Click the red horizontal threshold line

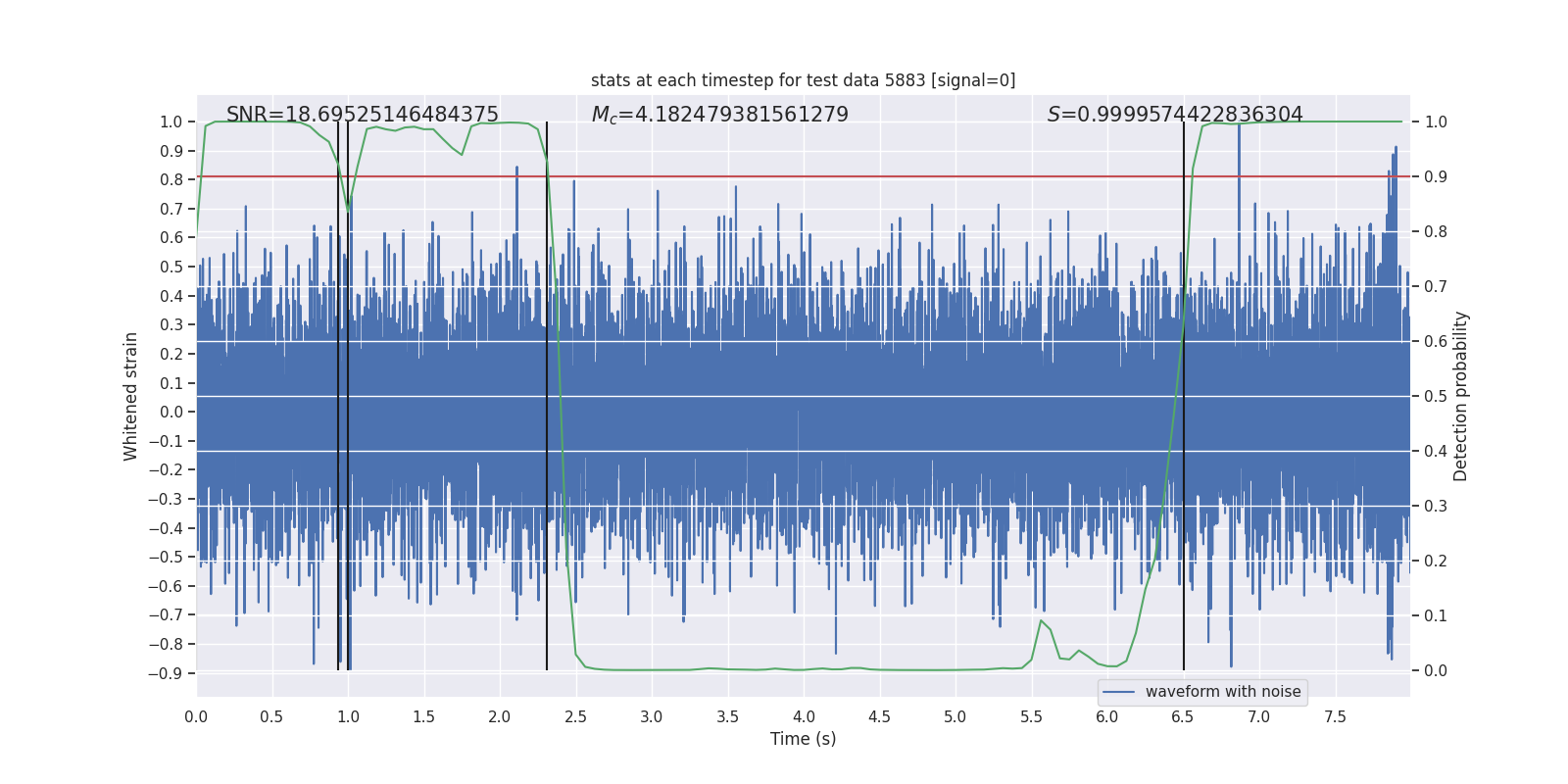coord(803,176)
